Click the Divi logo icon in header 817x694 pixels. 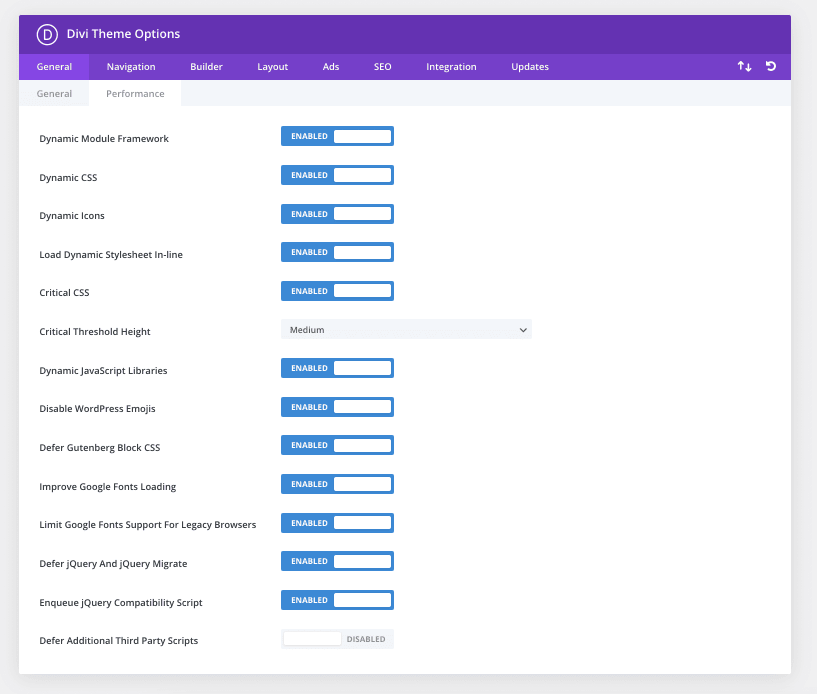click(47, 34)
